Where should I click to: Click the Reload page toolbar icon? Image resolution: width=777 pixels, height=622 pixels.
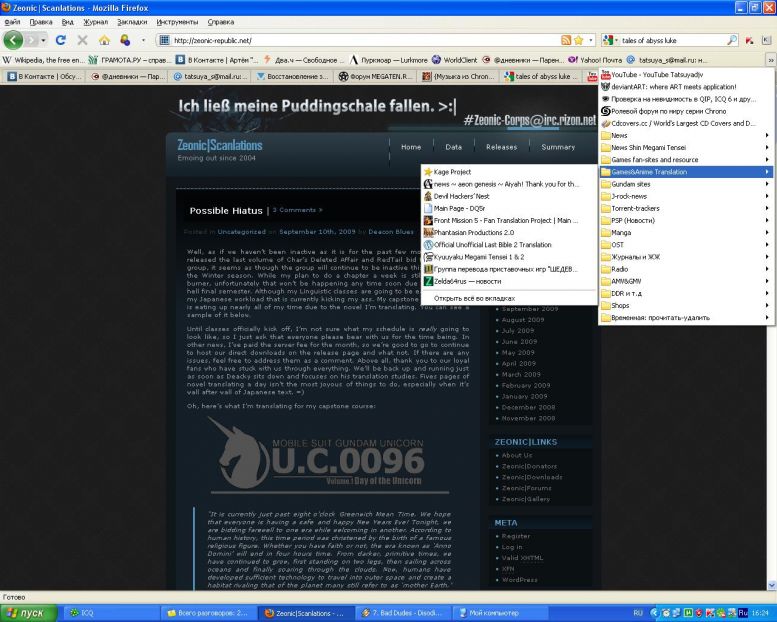pos(61,40)
